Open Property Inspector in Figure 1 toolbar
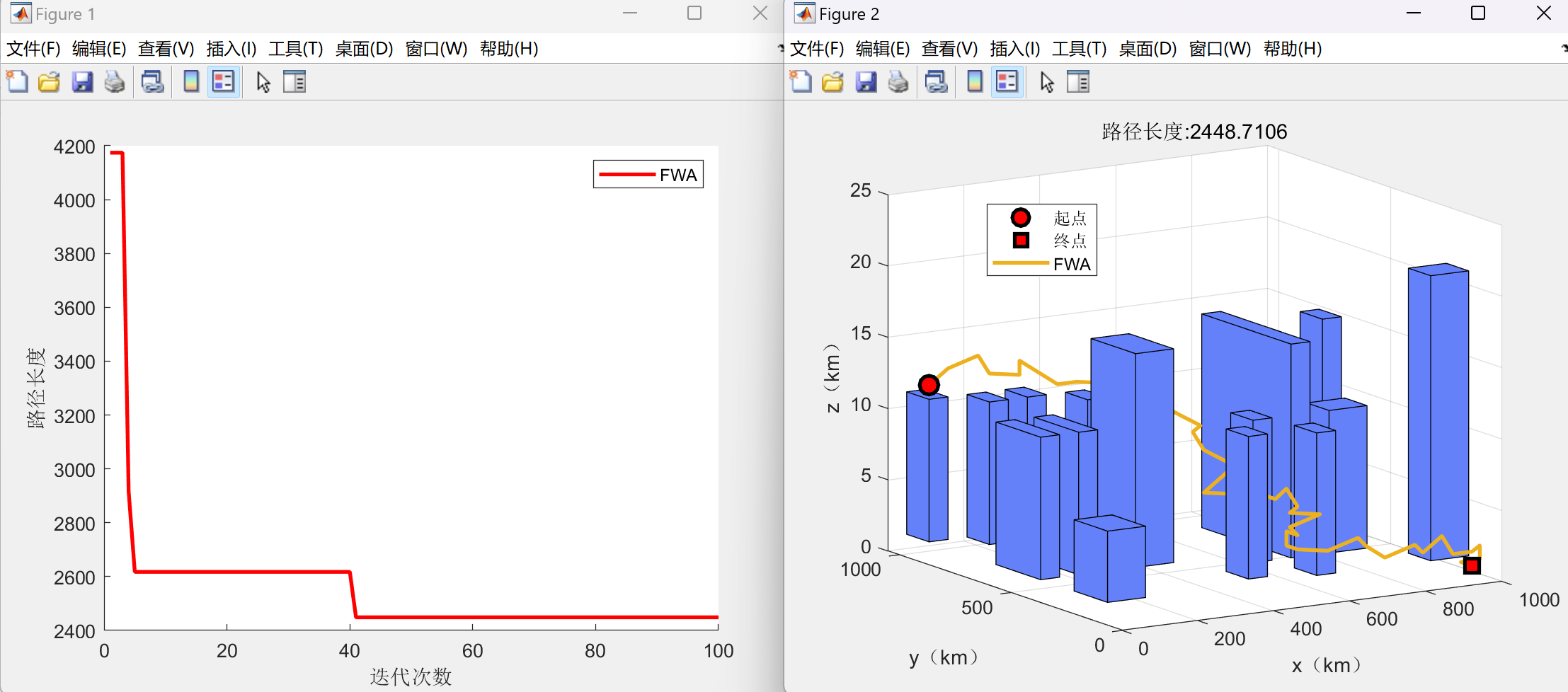Image resolution: width=1568 pixels, height=692 pixels. pyautogui.click(x=294, y=82)
